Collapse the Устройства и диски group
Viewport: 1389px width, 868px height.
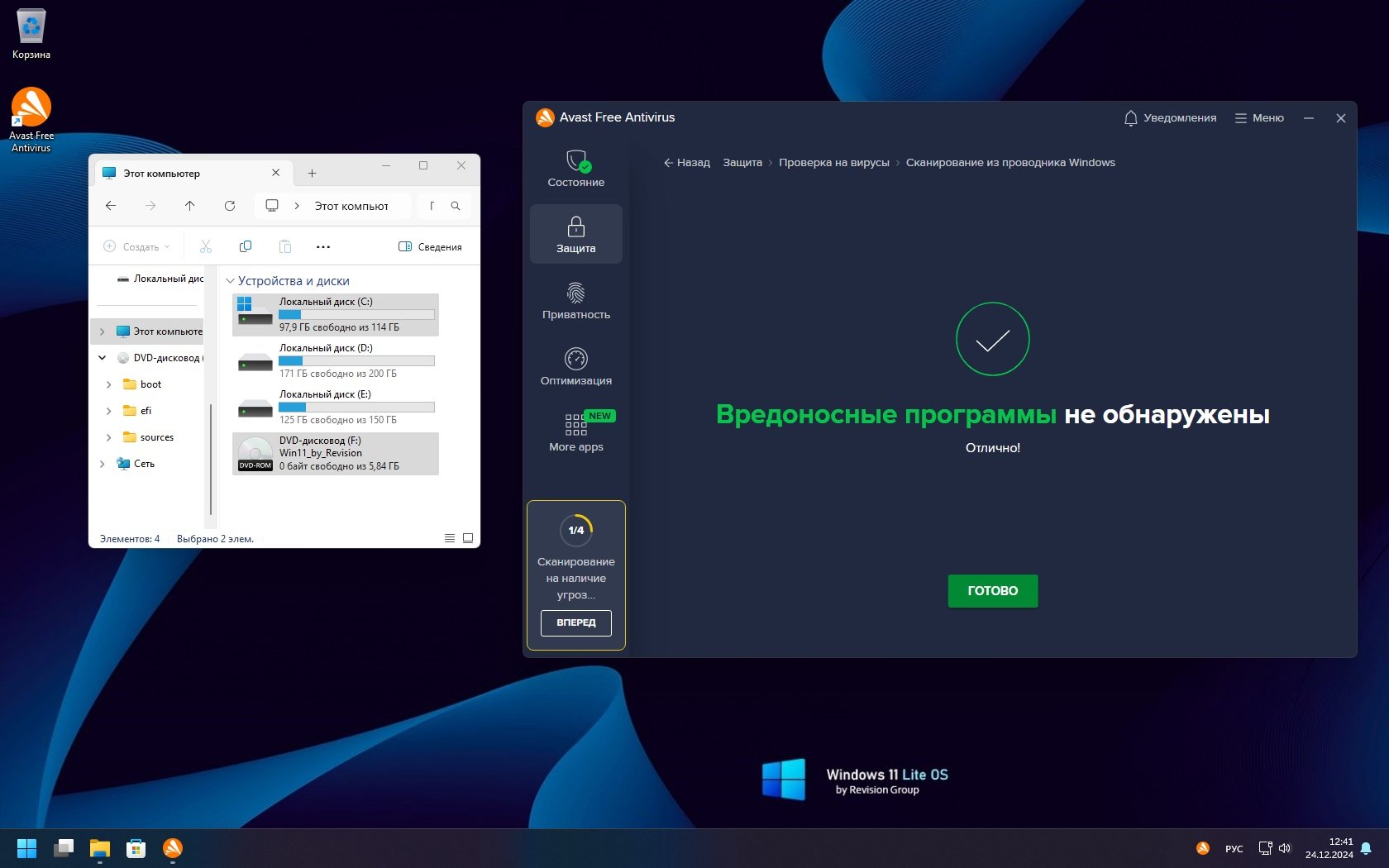231,281
